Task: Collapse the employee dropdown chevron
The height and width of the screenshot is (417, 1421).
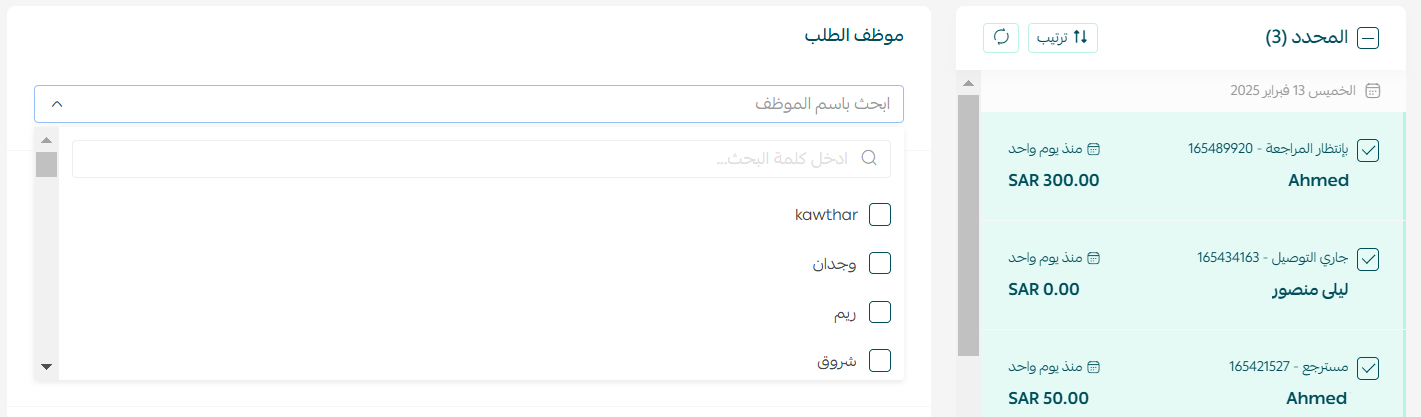Action: (x=57, y=104)
